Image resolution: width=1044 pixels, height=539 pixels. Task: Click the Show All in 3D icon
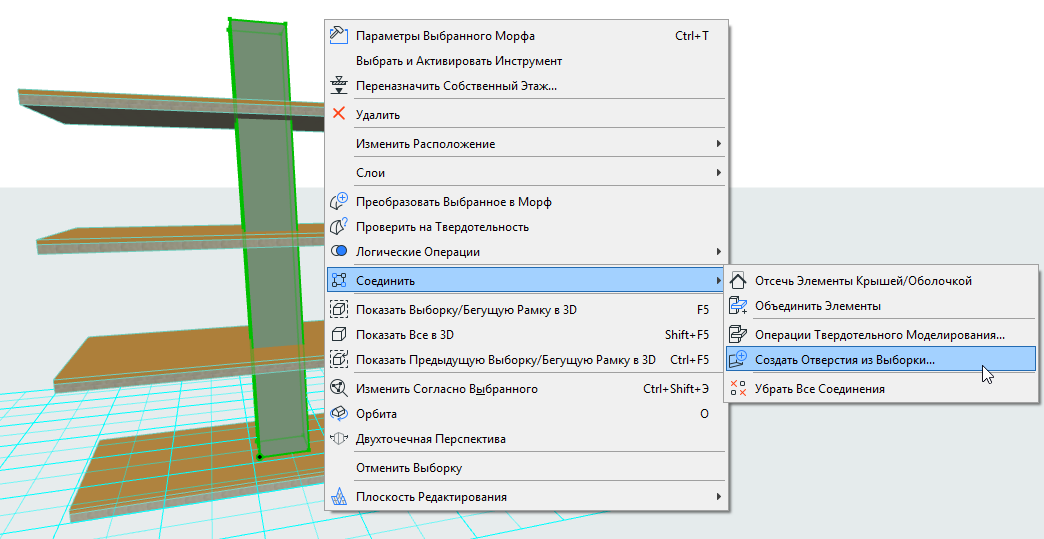coord(338,335)
